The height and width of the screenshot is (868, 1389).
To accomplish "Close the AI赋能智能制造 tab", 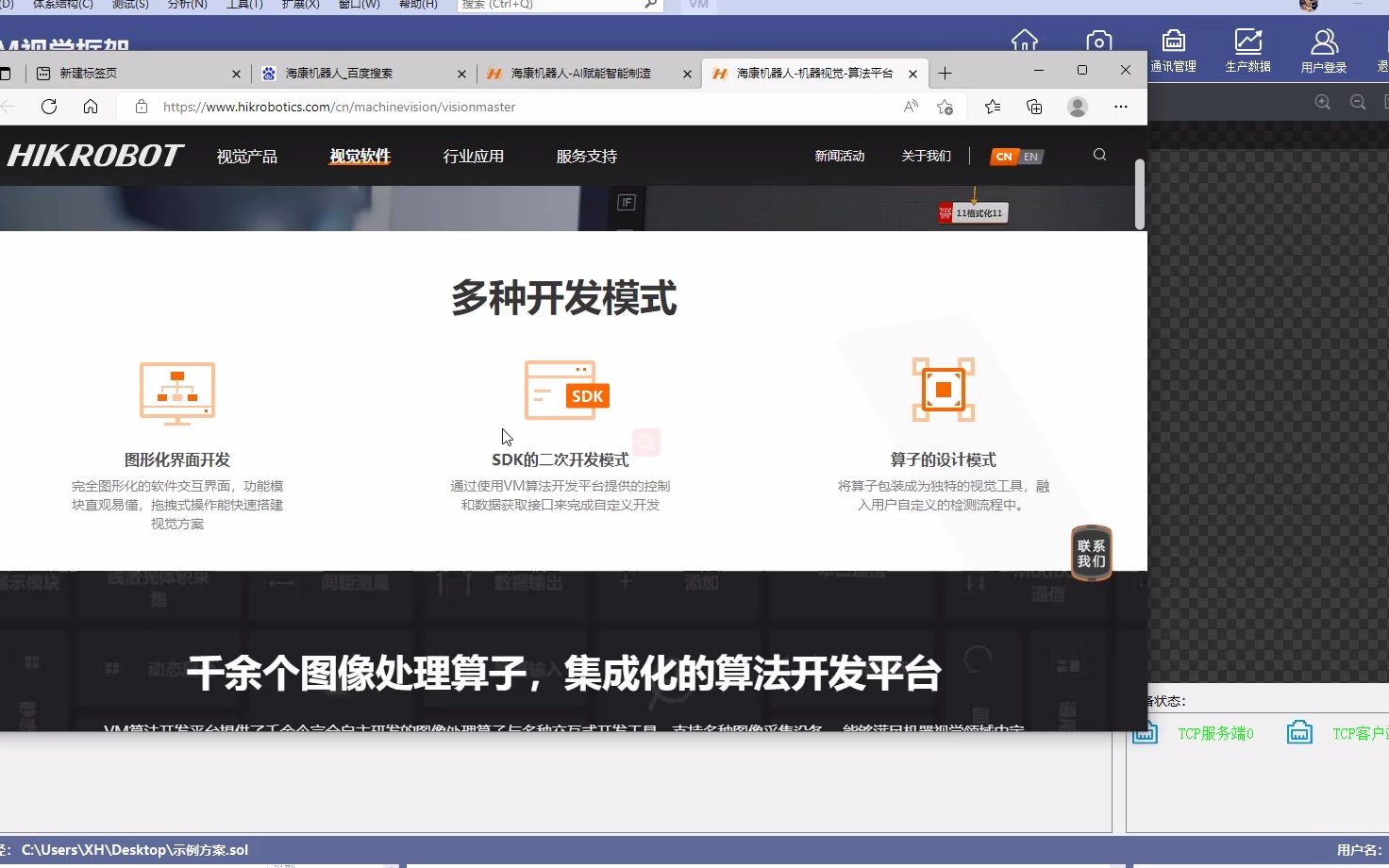I will point(687,74).
